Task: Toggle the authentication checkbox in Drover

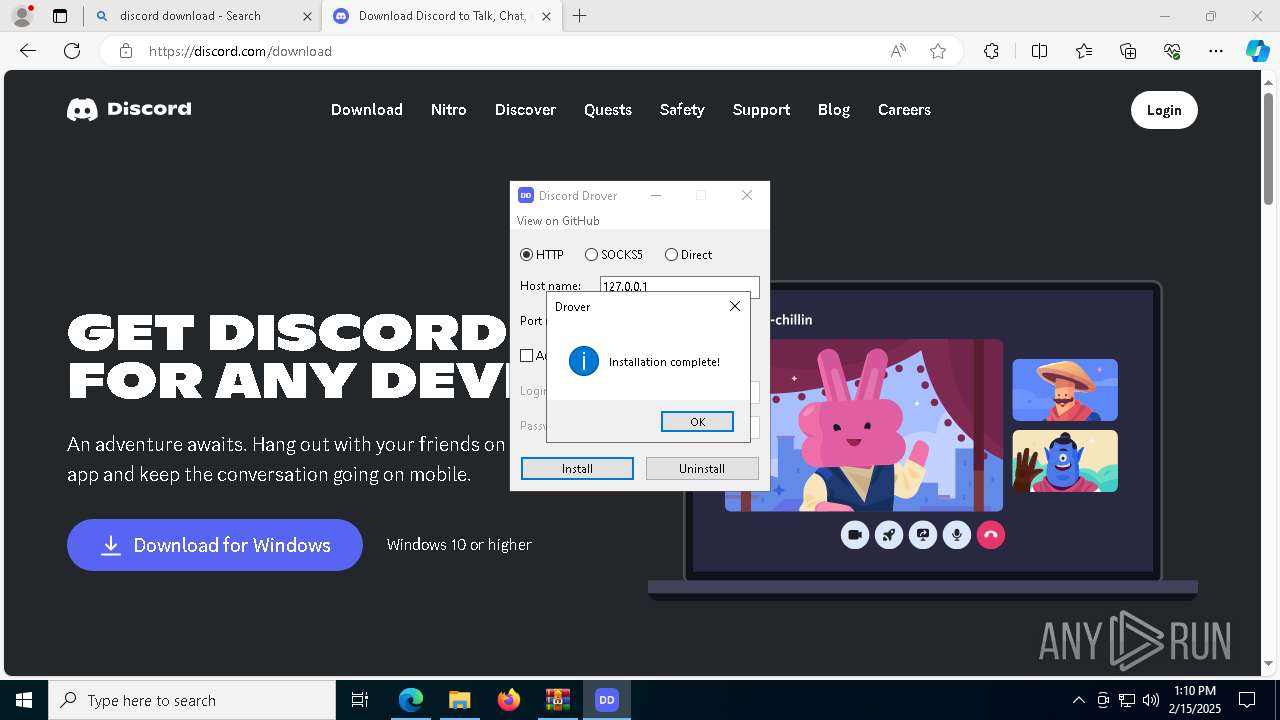Action: (x=527, y=355)
